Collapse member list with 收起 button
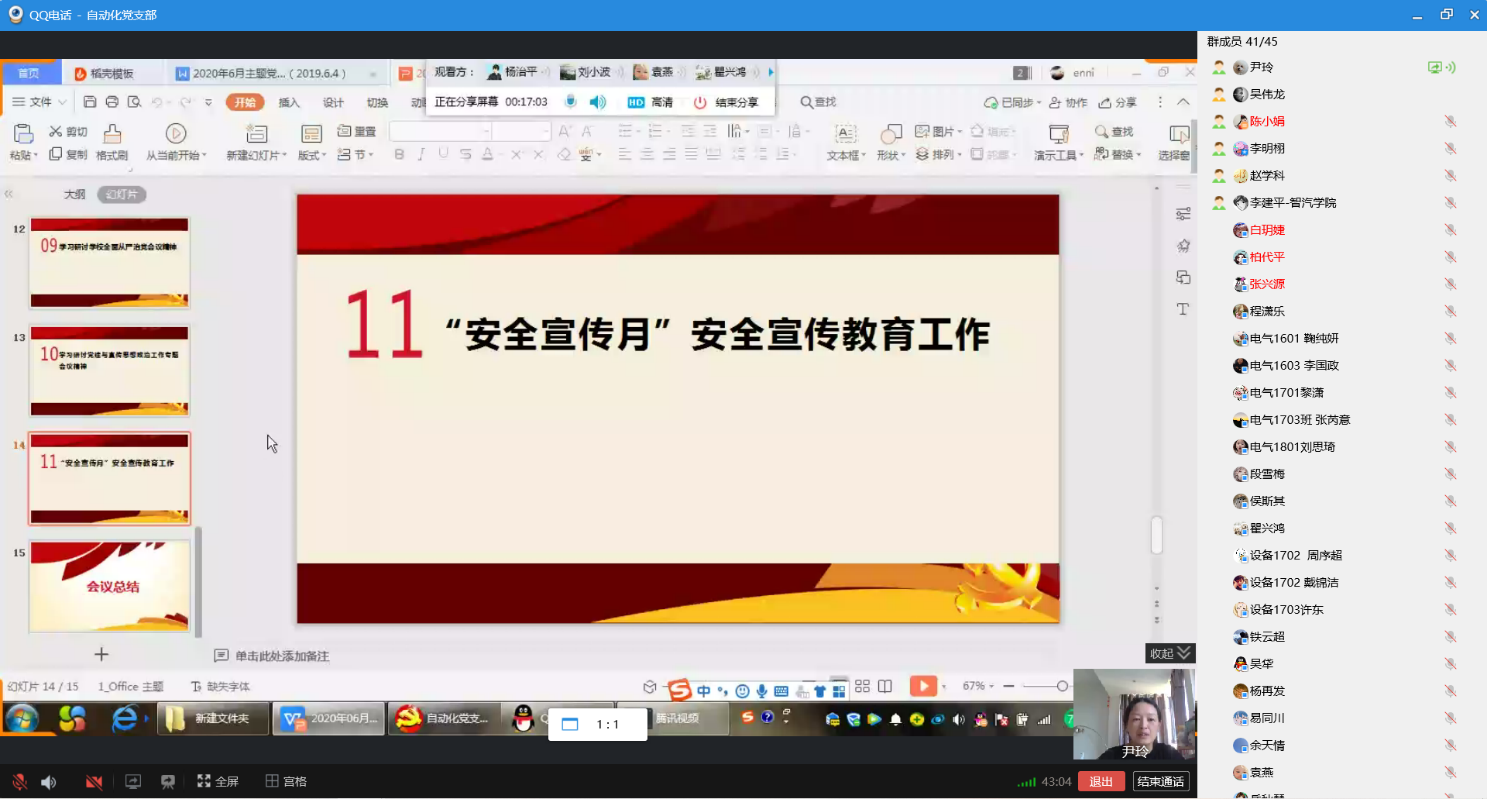Screen dimensions: 1487x799 click(1169, 653)
